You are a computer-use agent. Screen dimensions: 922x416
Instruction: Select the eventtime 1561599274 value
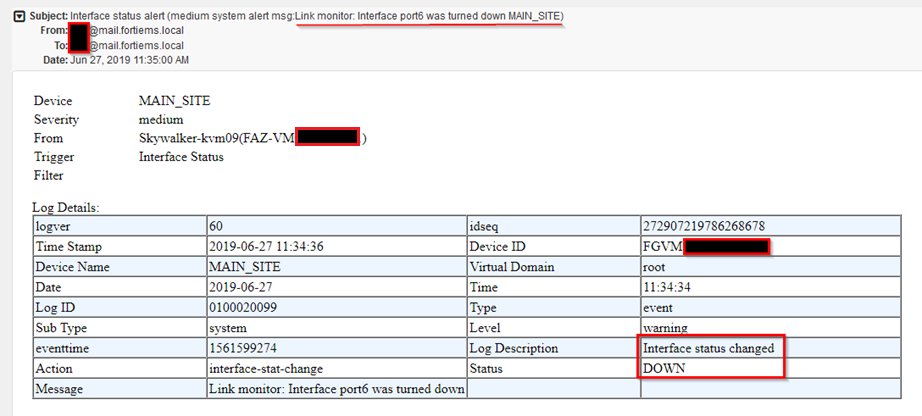(x=245, y=348)
